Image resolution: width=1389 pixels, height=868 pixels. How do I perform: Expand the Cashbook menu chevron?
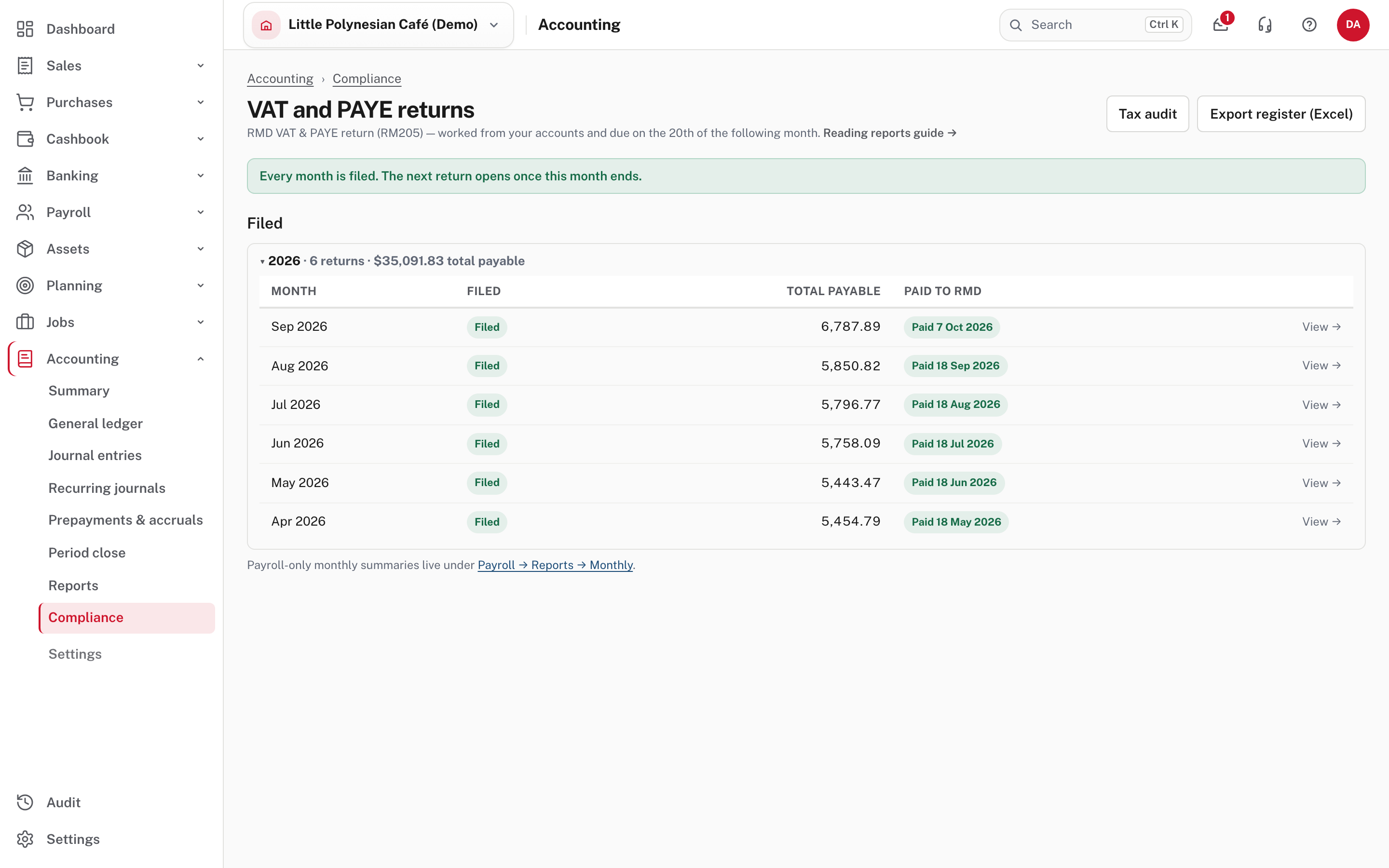click(x=201, y=139)
